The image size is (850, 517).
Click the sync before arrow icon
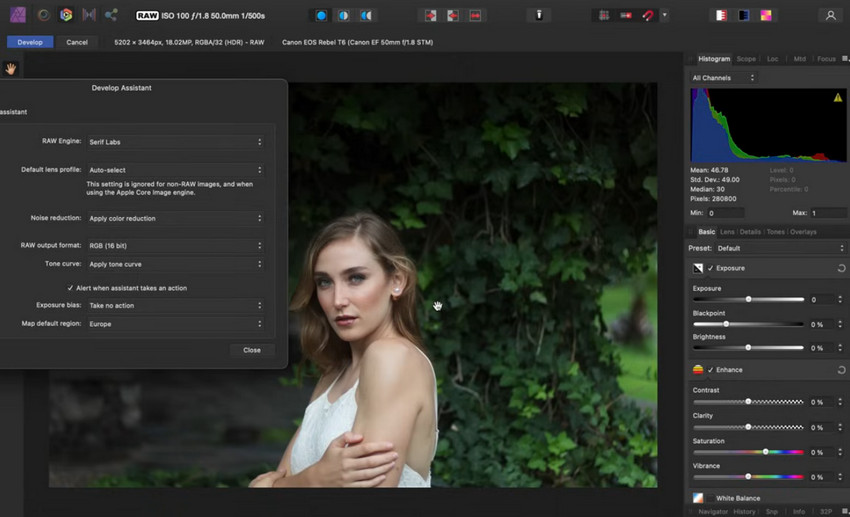click(430, 16)
